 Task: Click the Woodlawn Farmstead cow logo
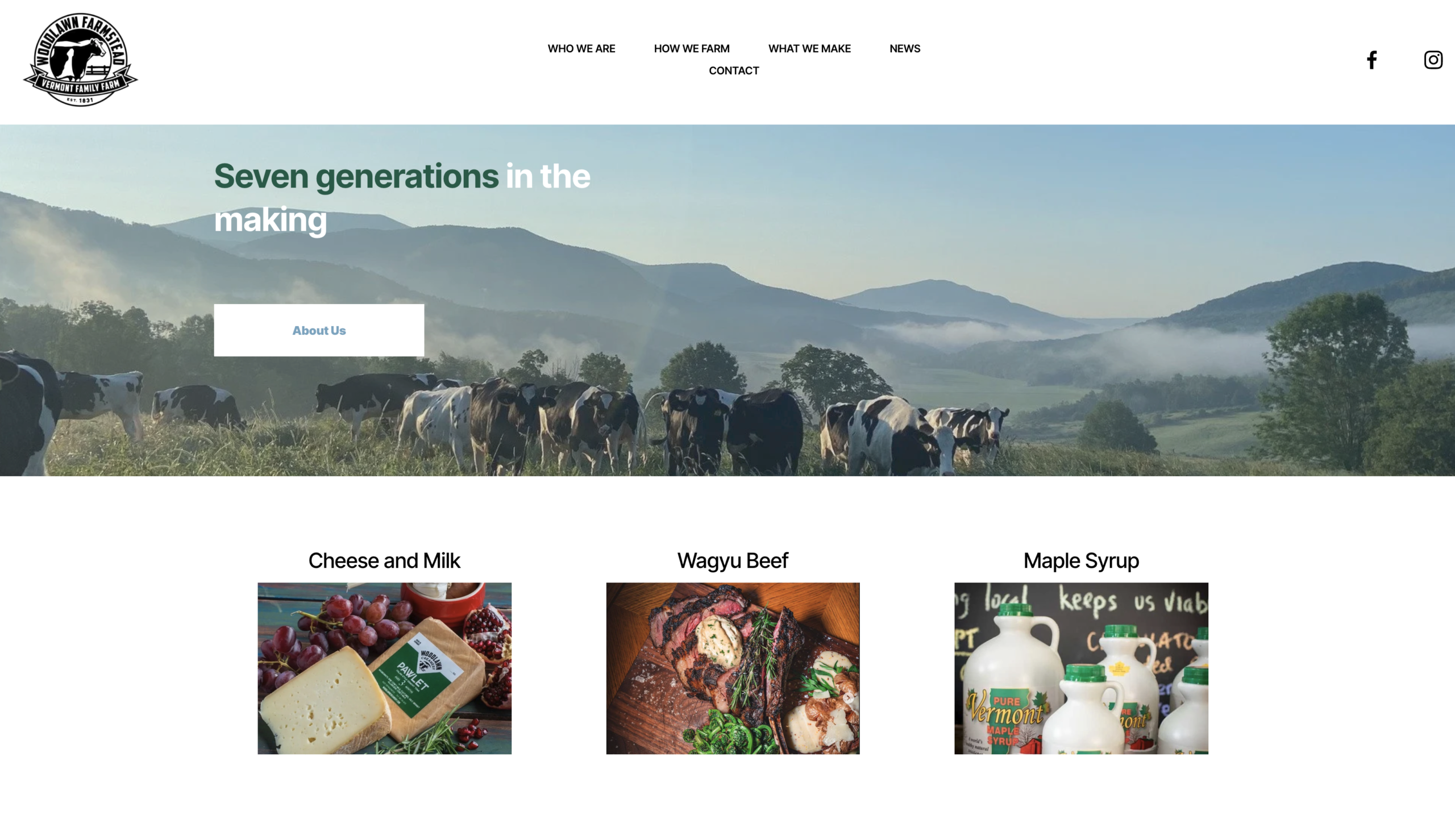pyautogui.click(x=80, y=60)
